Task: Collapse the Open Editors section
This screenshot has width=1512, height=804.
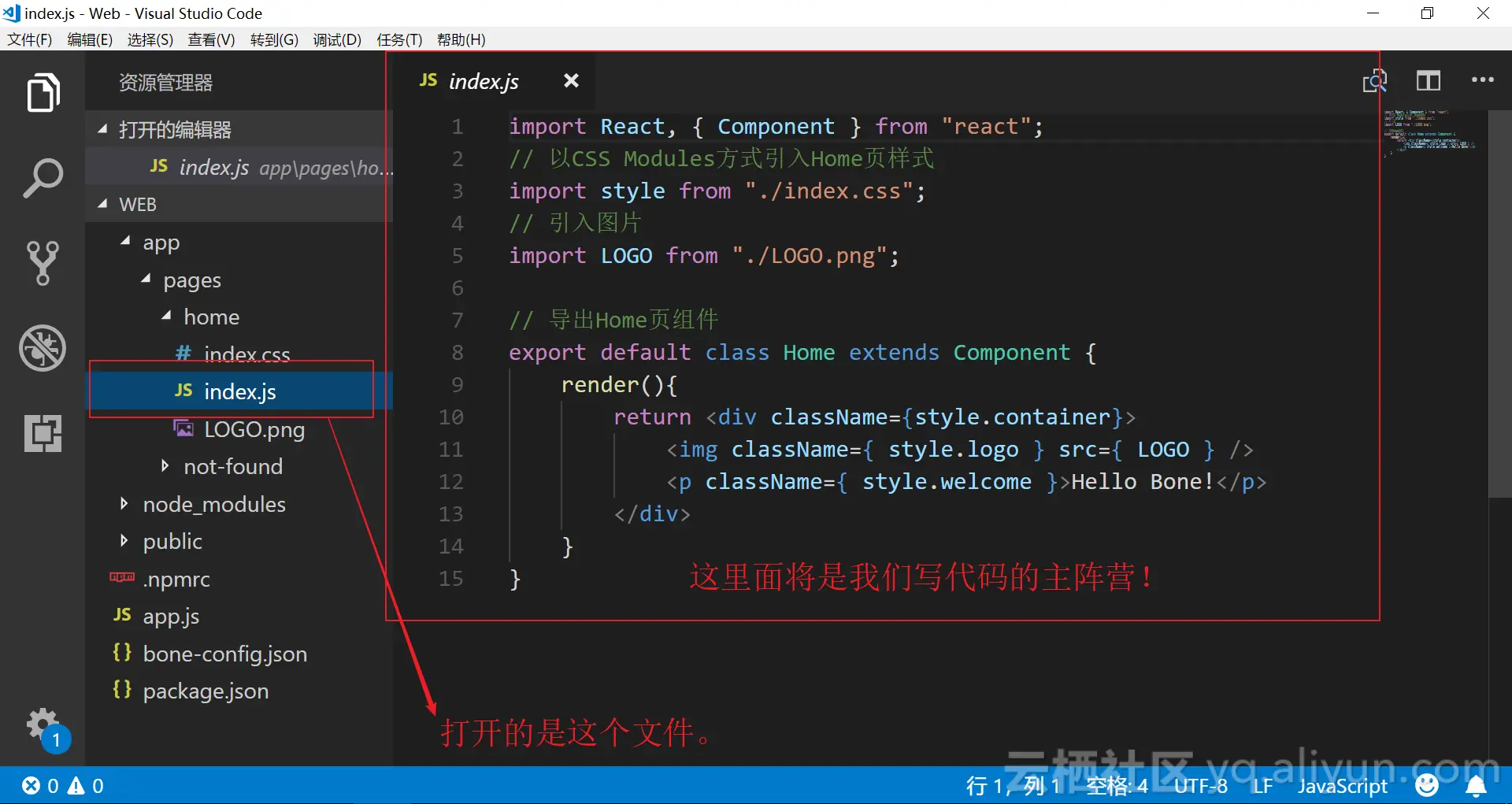Action: (x=102, y=129)
